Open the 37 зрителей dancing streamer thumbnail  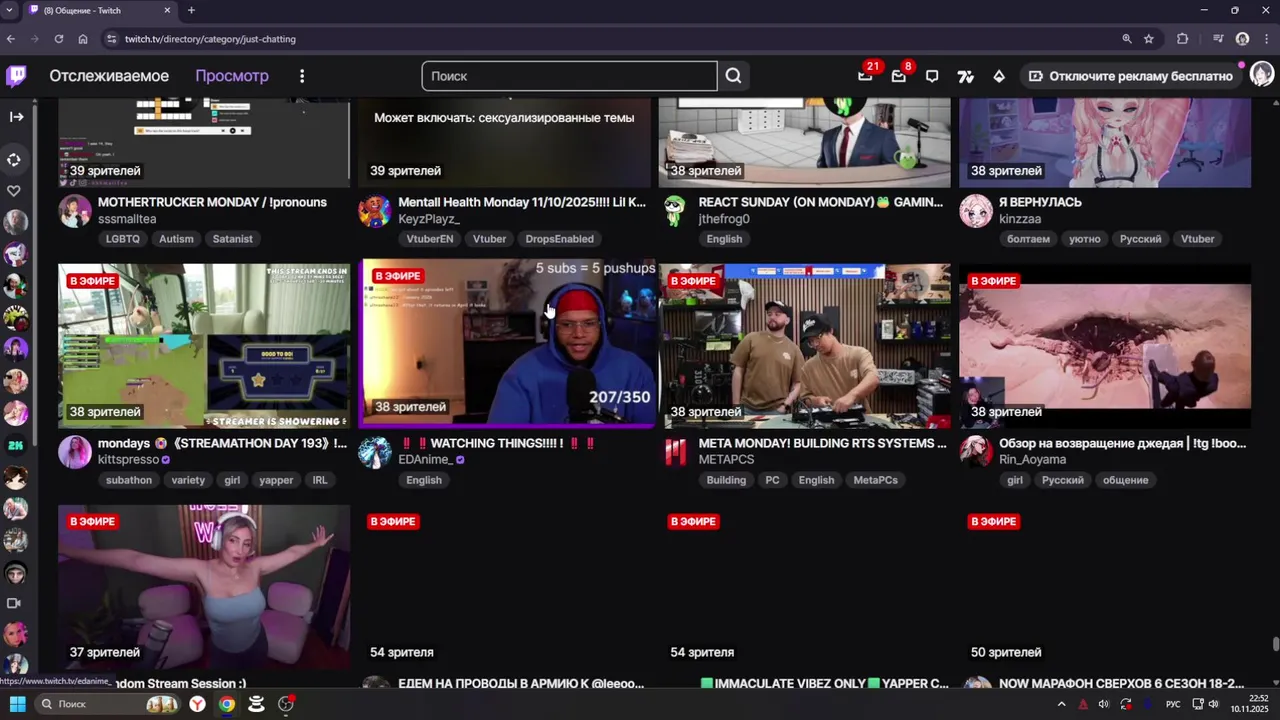[204, 587]
